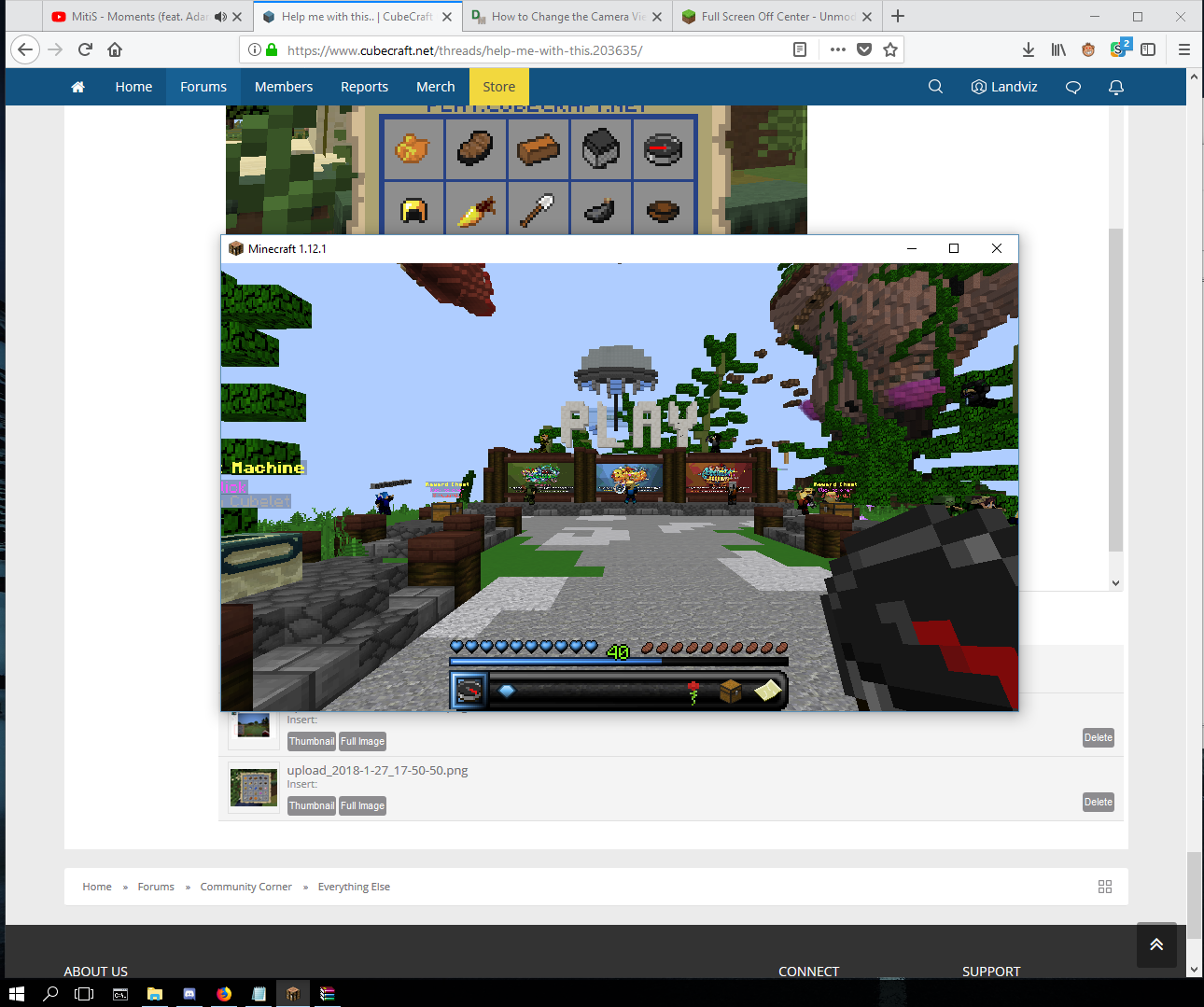The height and width of the screenshot is (1007, 1204).
Task: Go to Forums breadcrumb link
Action: point(156,887)
